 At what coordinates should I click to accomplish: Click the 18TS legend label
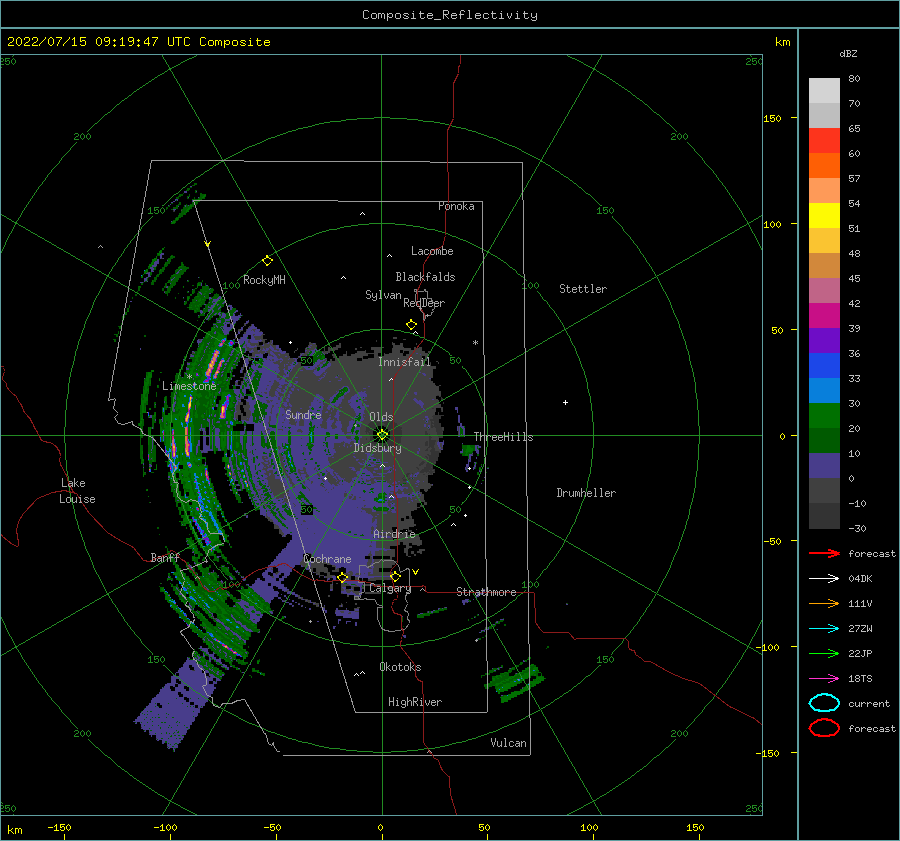pos(860,679)
